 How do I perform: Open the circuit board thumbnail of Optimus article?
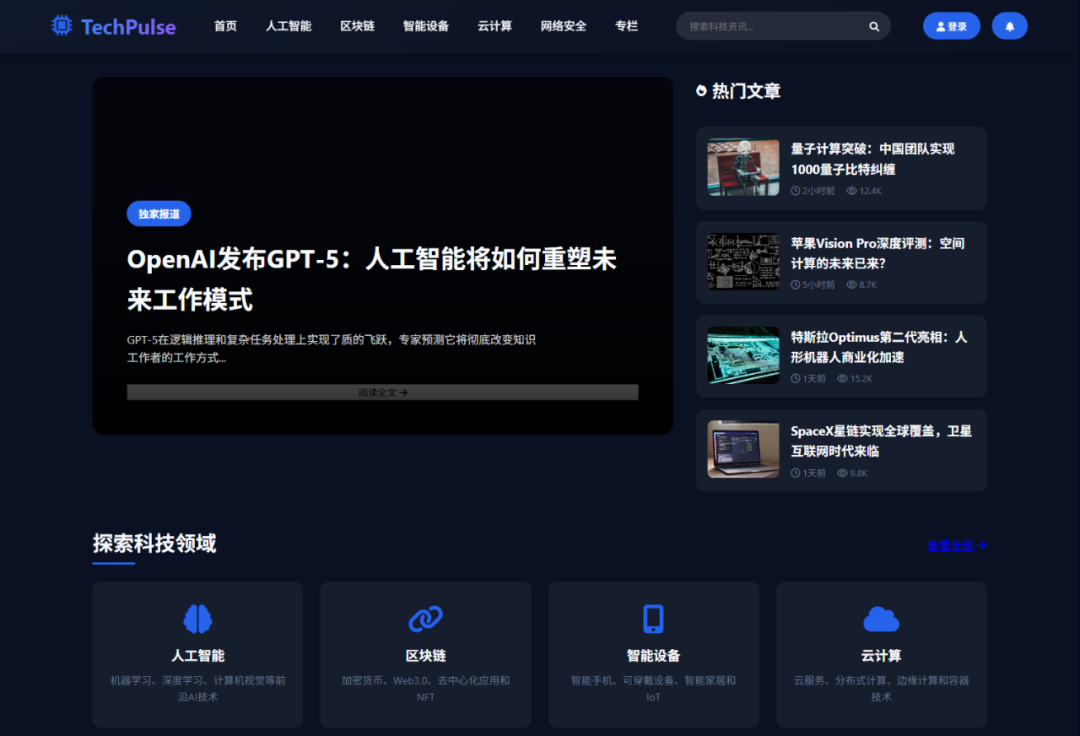743,355
